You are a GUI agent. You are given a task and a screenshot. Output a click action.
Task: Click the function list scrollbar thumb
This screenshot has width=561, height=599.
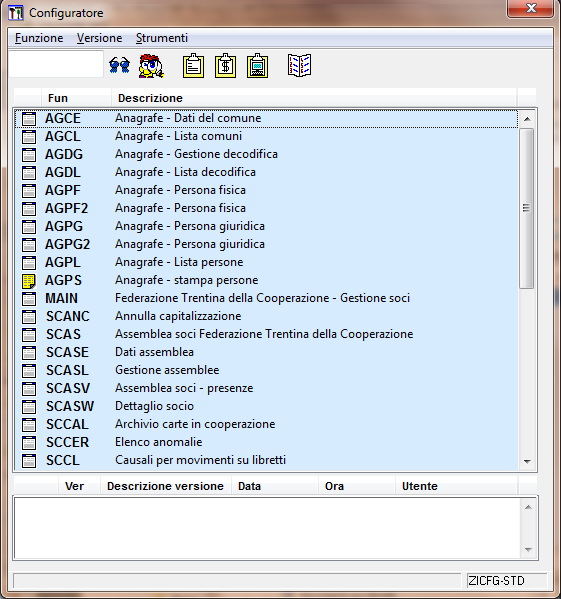pos(527,208)
